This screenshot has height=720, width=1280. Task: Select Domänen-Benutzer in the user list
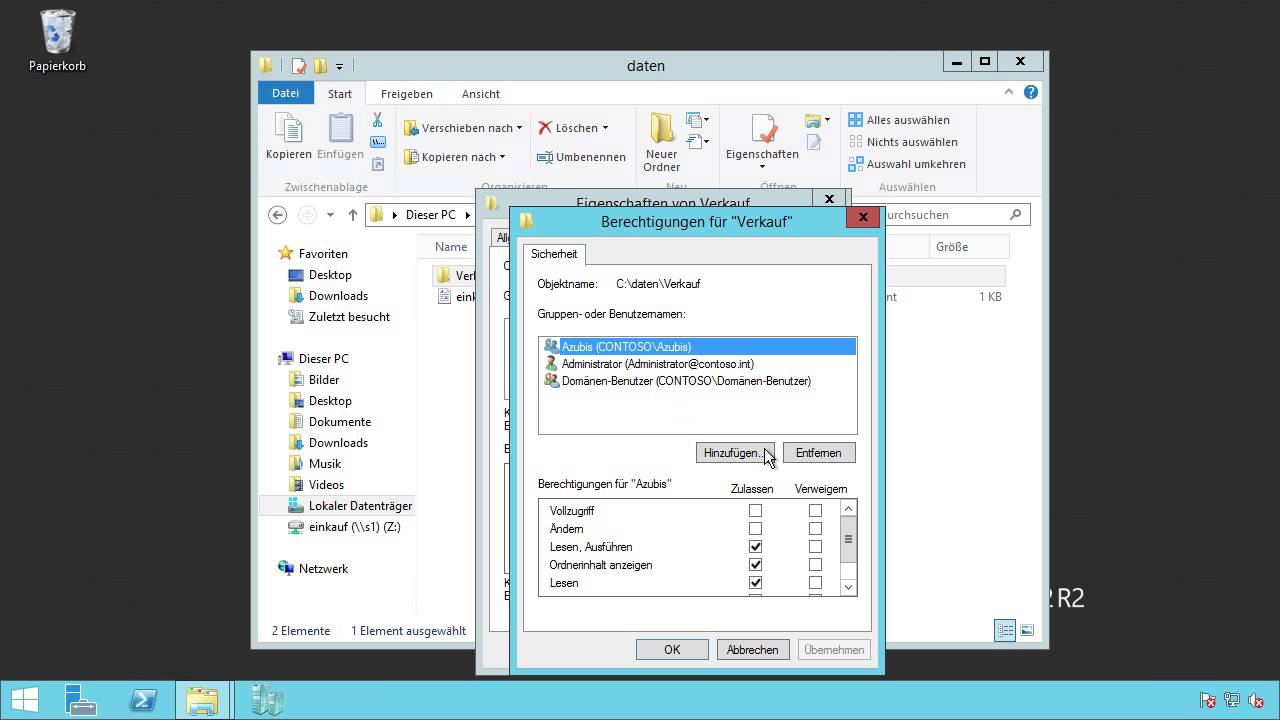point(677,381)
